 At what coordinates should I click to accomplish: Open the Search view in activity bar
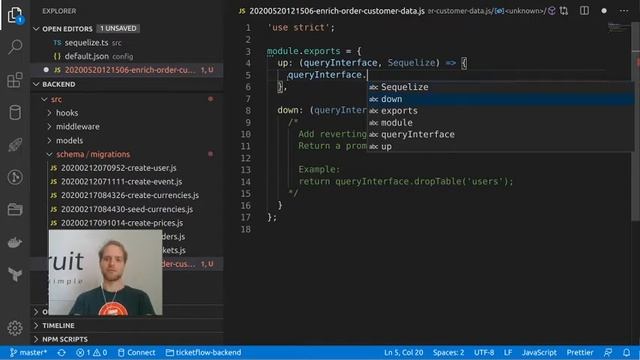coord(15,47)
